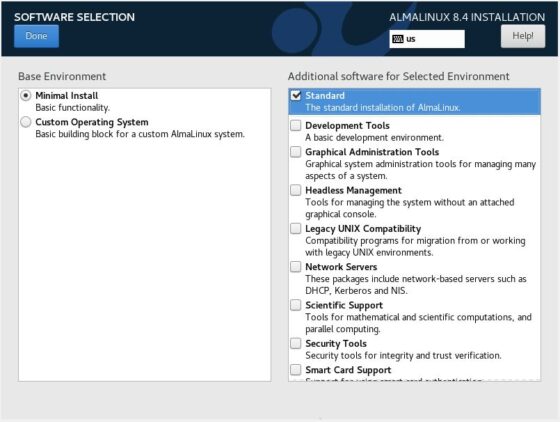Click 'Additional software for Selected Environment' heading
The width and height of the screenshot is (560, 422).
click(x=399, y=76)
